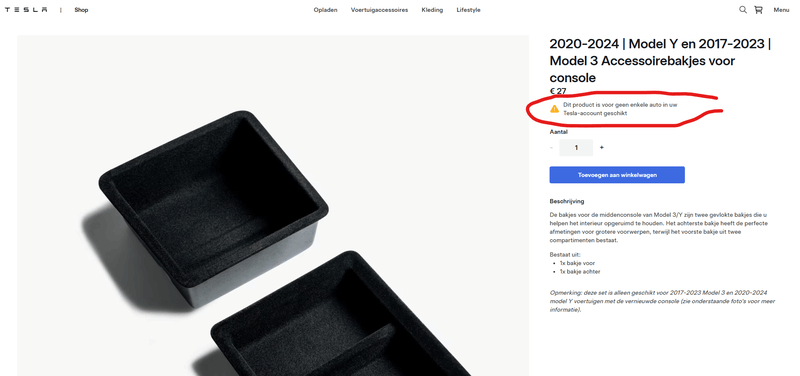800x376 pixels.
Task: Open the Menu in the header
Action: point(781,10)
